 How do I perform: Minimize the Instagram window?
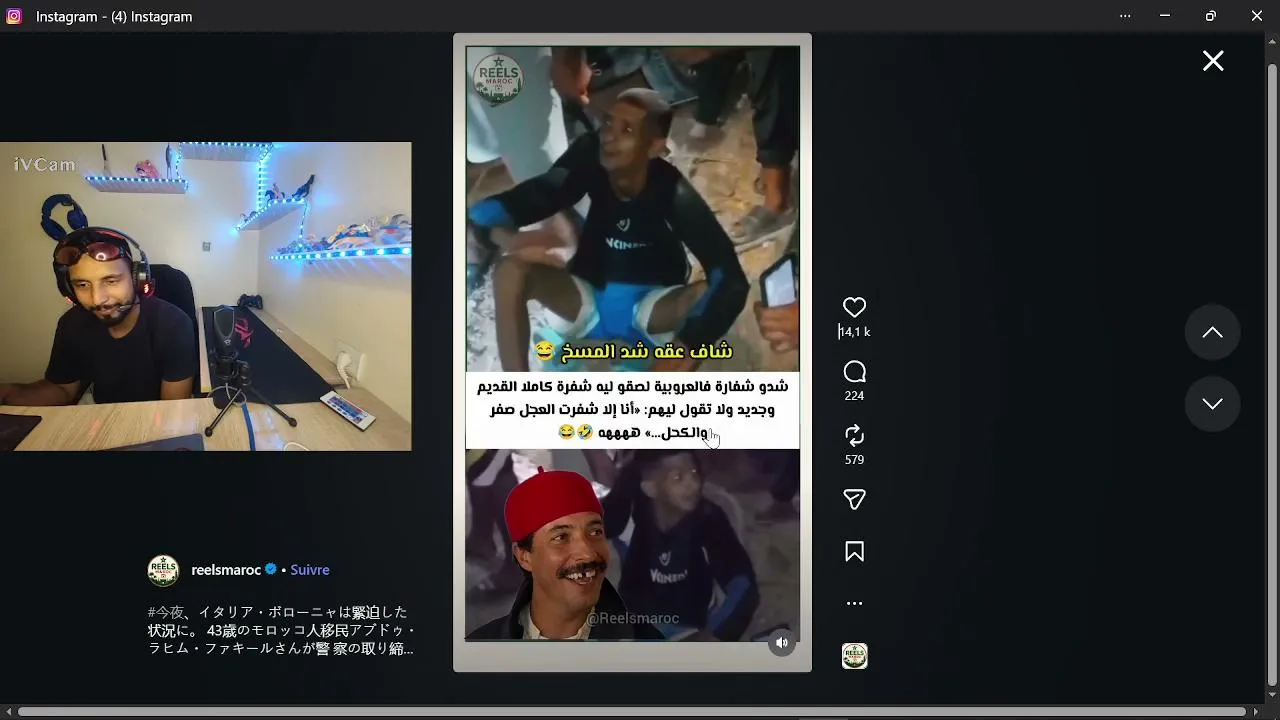pos(1165,16)
